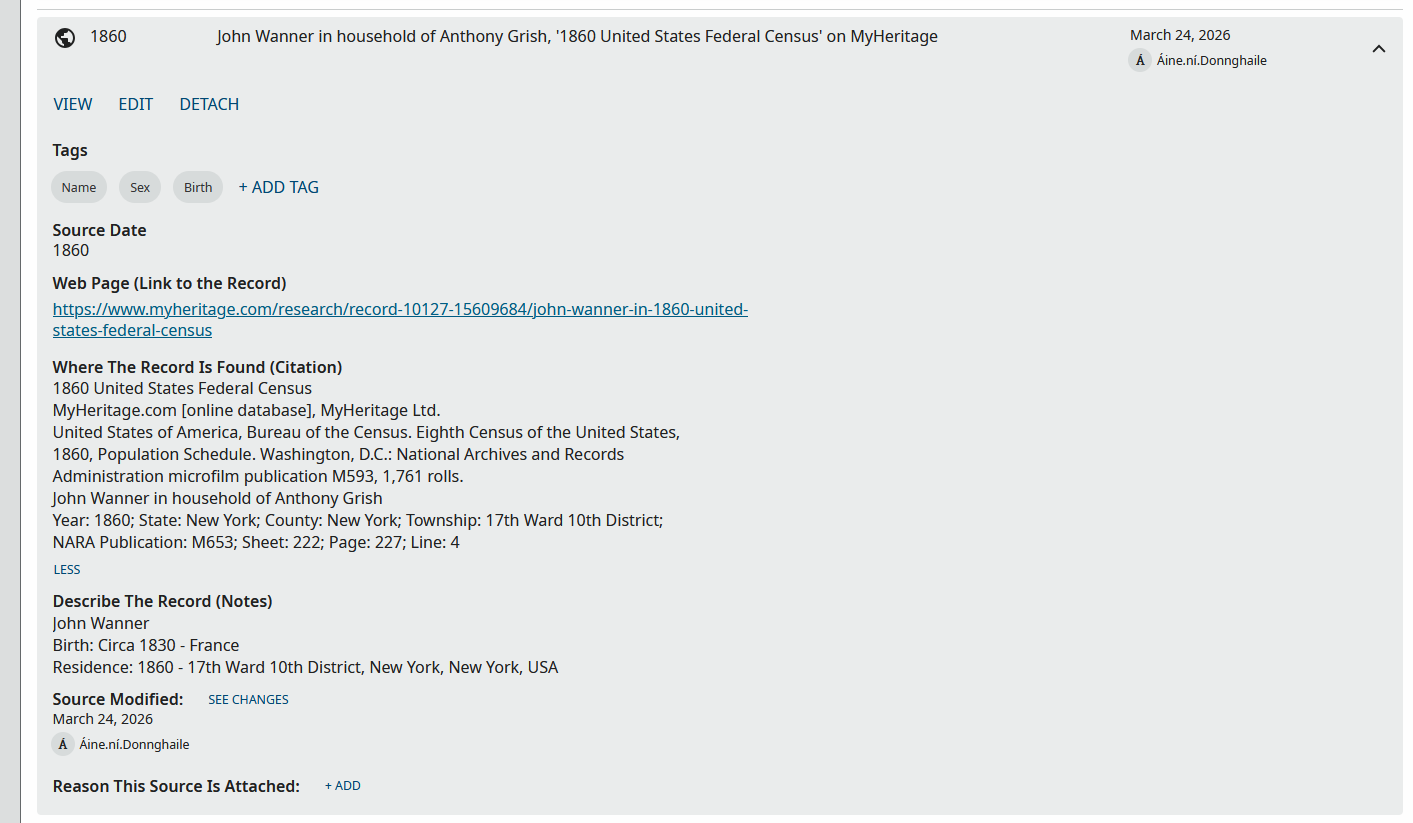This screenshot has width=1413, height=823.
Task: Click the March 24, 2026 date in the header
Action: 1180,35
